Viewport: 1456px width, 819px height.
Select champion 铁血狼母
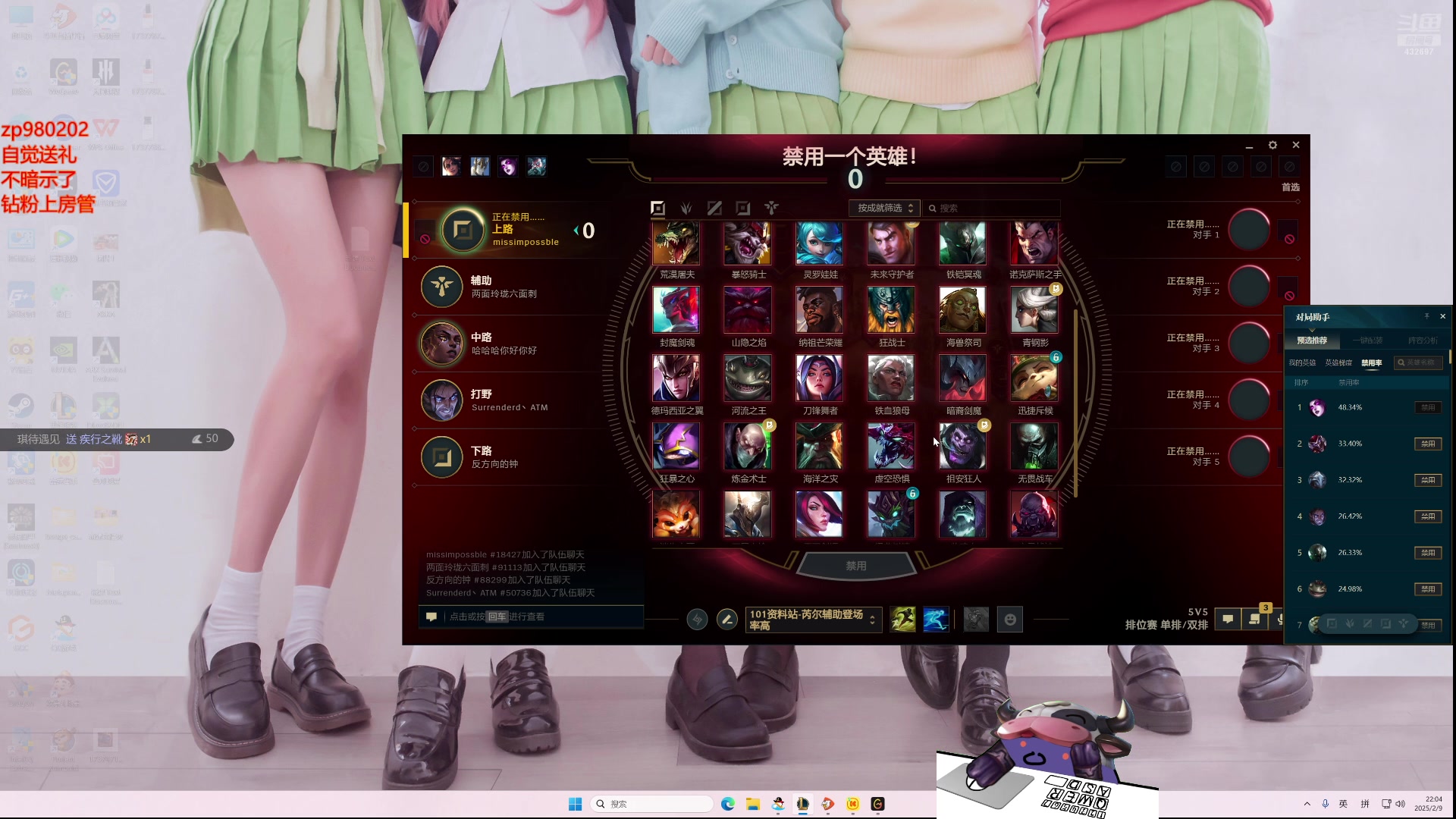(x=891, y=378)
